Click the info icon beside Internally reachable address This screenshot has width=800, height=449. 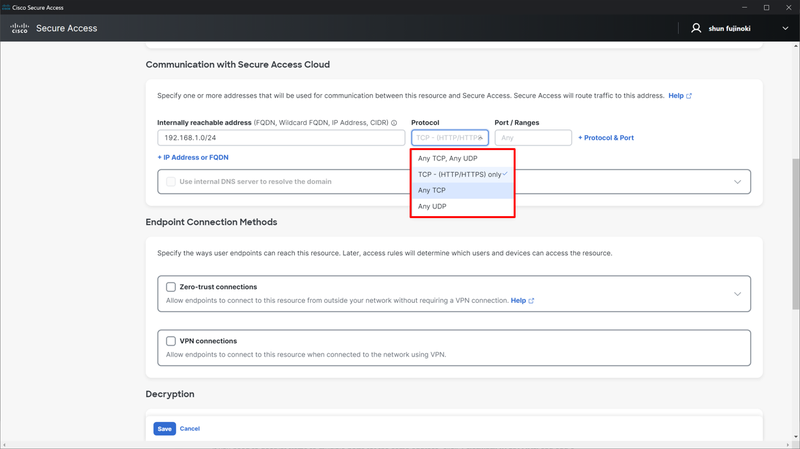pyautogui.click(x=394, y=123)
